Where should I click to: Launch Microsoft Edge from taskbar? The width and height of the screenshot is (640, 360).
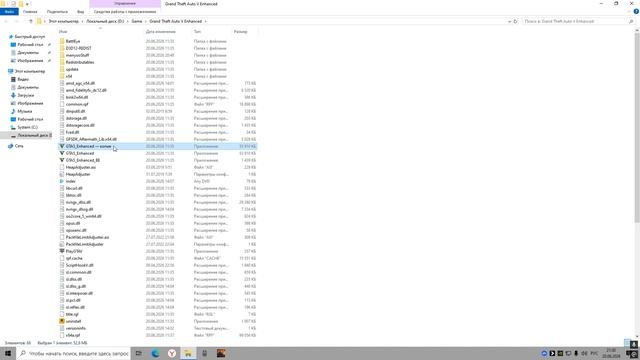(x=156, y=353)
